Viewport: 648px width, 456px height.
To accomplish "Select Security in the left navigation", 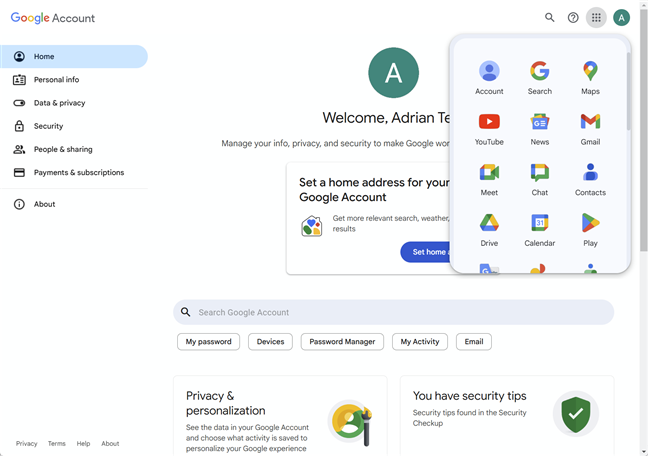I will click(x=48, y=126).
